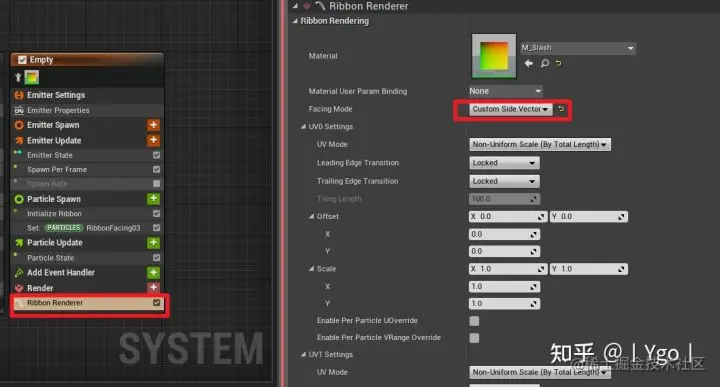Viewport: 720px width, 387px height.
Task: Click the Particle Spawn stage icon
Action: (19, 199)
